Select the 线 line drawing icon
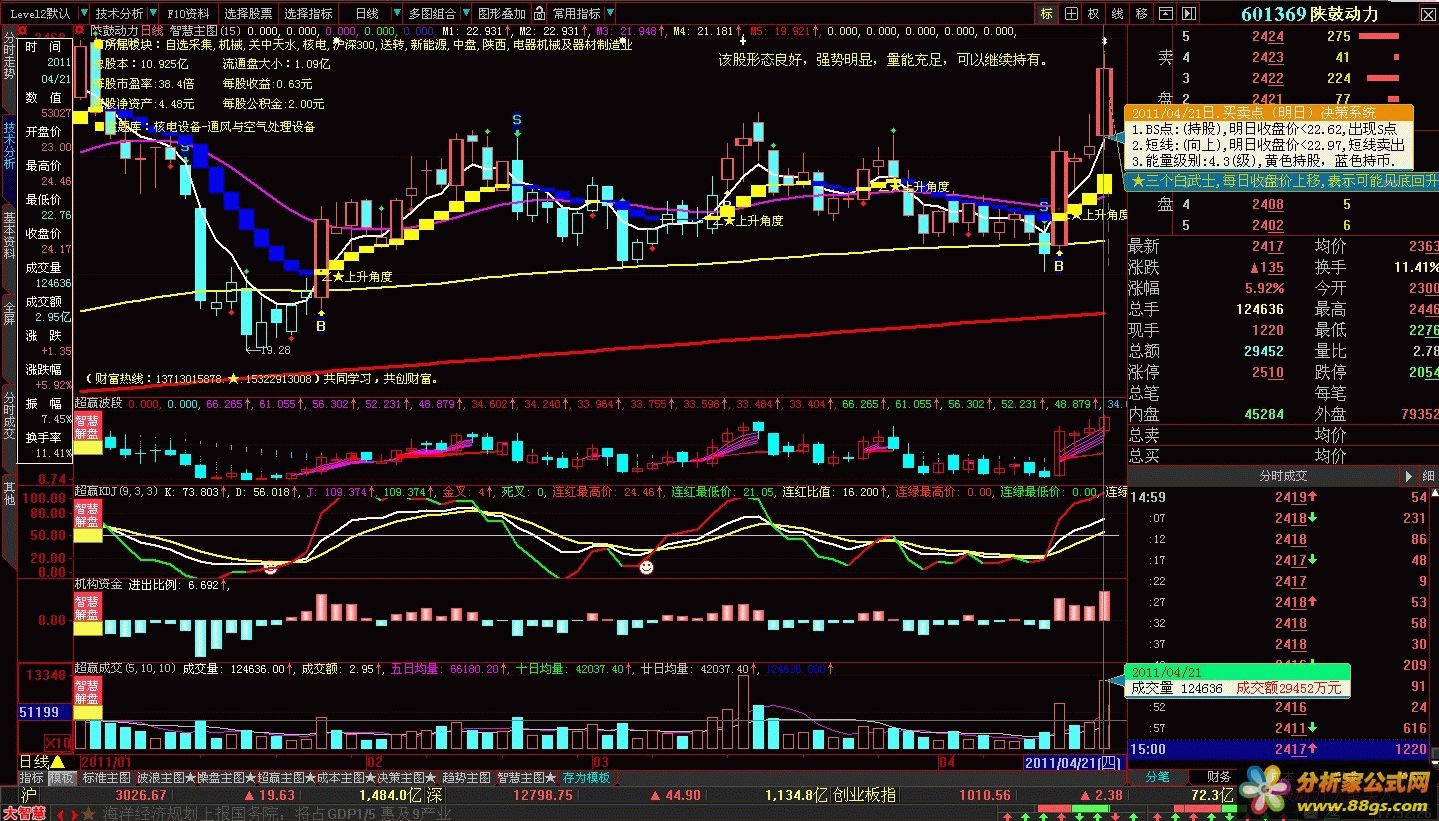1439x821 pixels. 1118,13
